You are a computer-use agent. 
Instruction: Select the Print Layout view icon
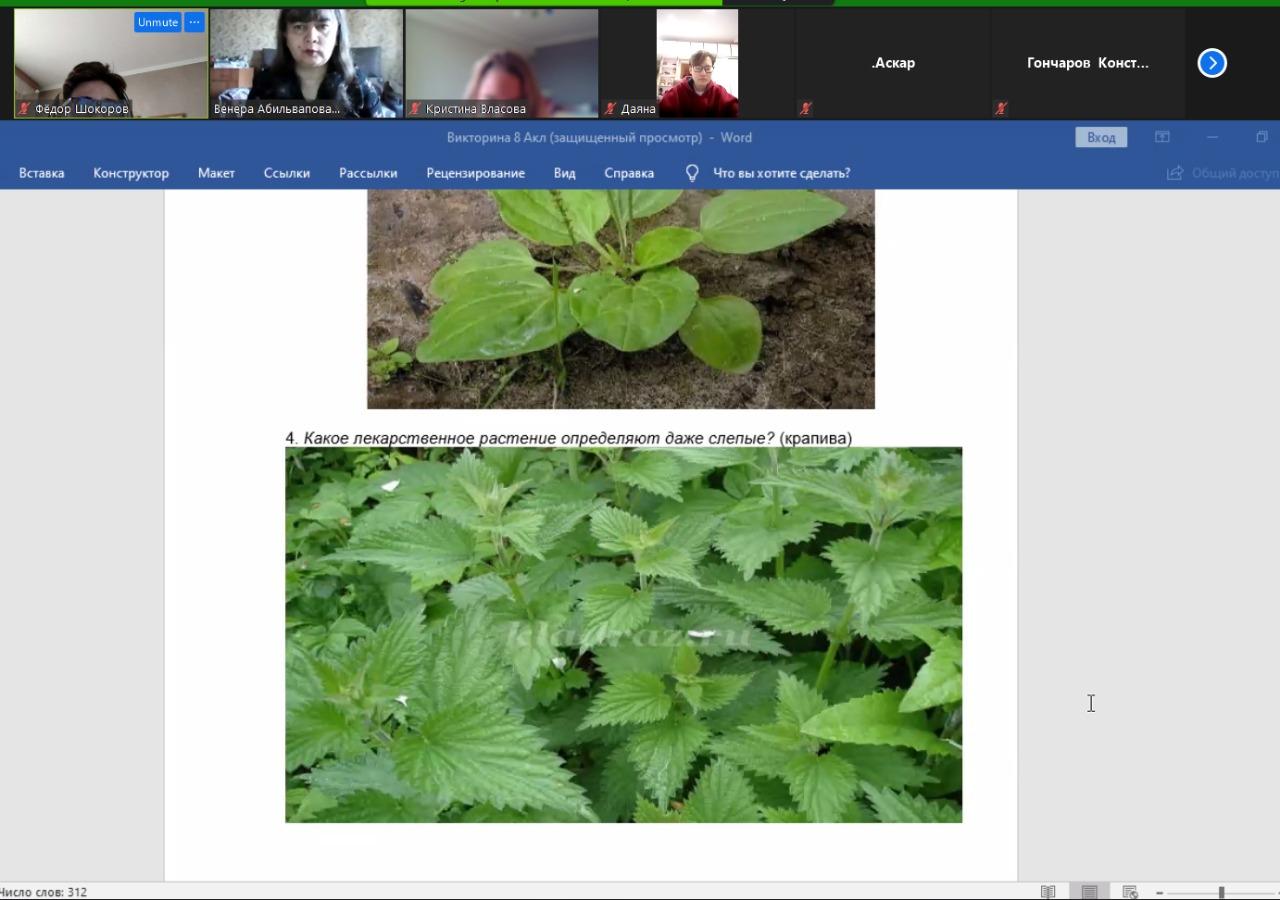pyautogui.click(x=1089, y=891)
